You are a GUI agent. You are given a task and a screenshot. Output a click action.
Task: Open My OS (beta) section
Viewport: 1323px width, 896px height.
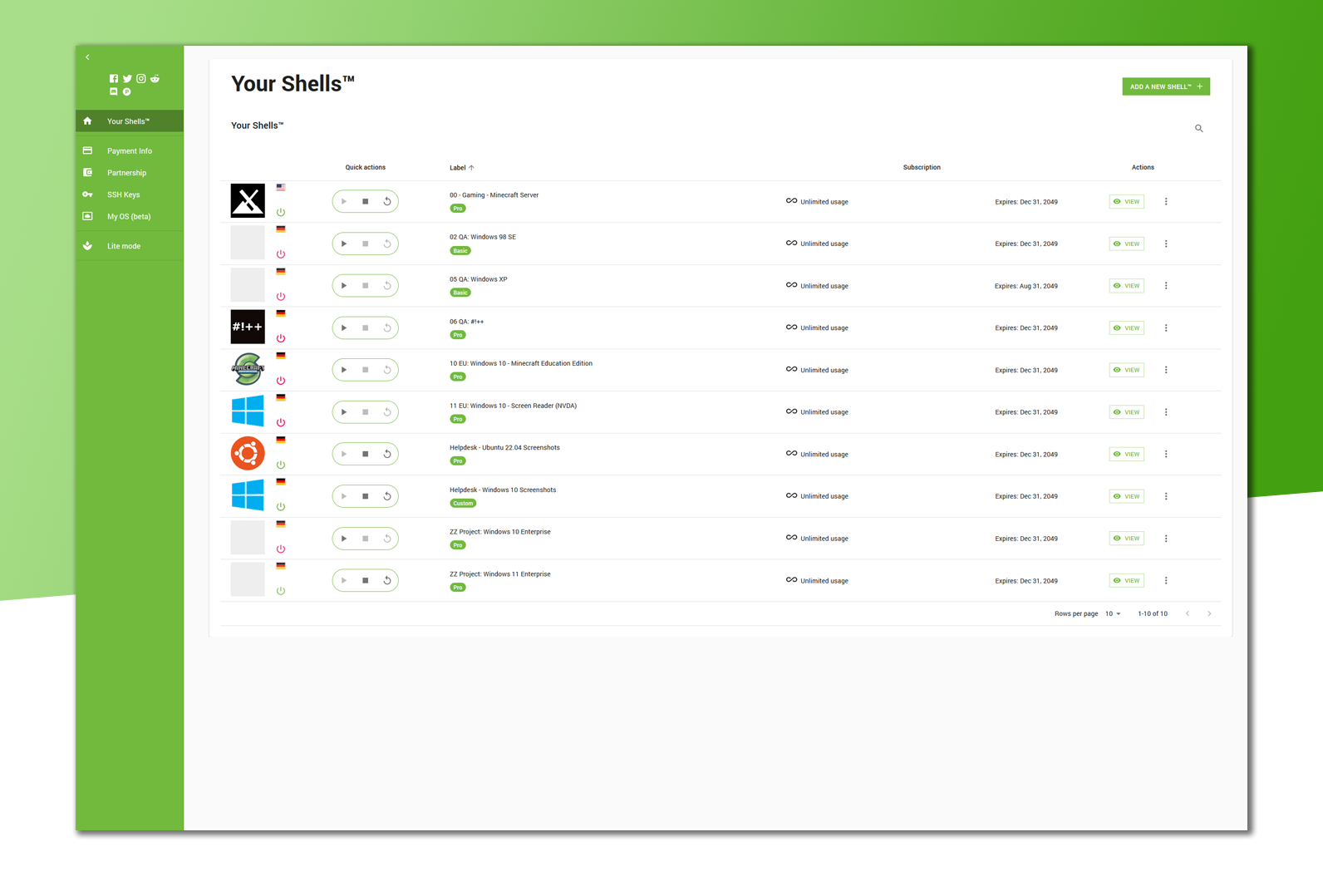(x=128, y=217)
